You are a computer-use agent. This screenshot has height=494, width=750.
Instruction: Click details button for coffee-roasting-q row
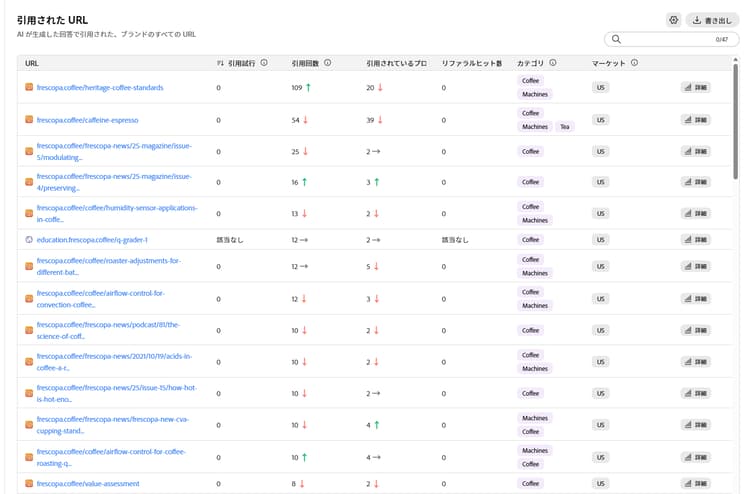(x=695, y=458)
